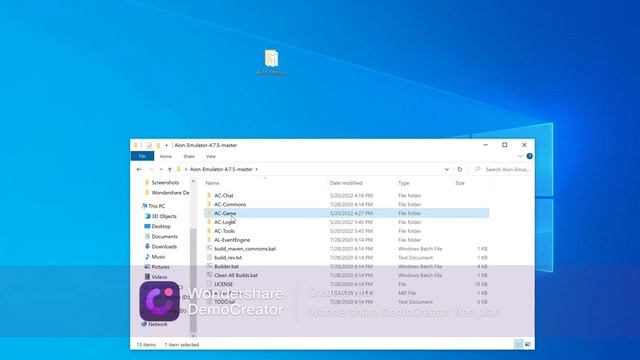Click the AC-Game date modified cell
This screenshot has width=640, height=360.
tap(351, 213)
